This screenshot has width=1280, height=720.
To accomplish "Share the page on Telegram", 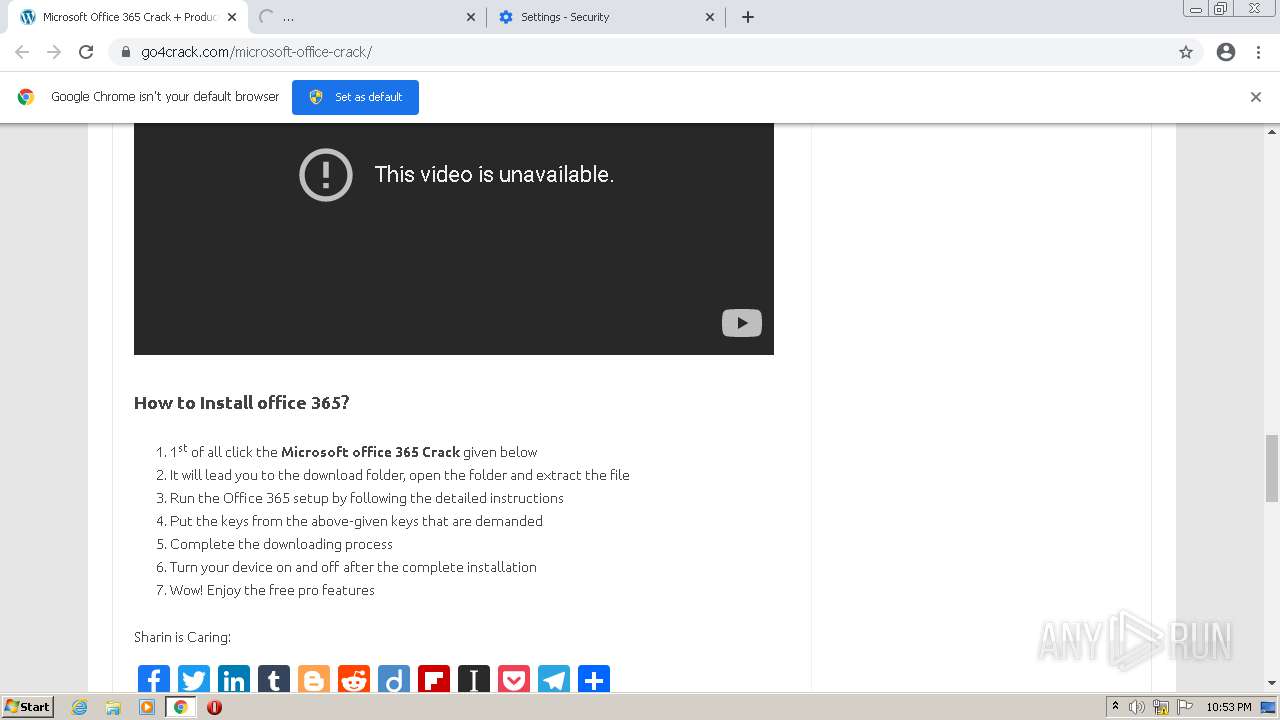I will [x=554, y=680].
